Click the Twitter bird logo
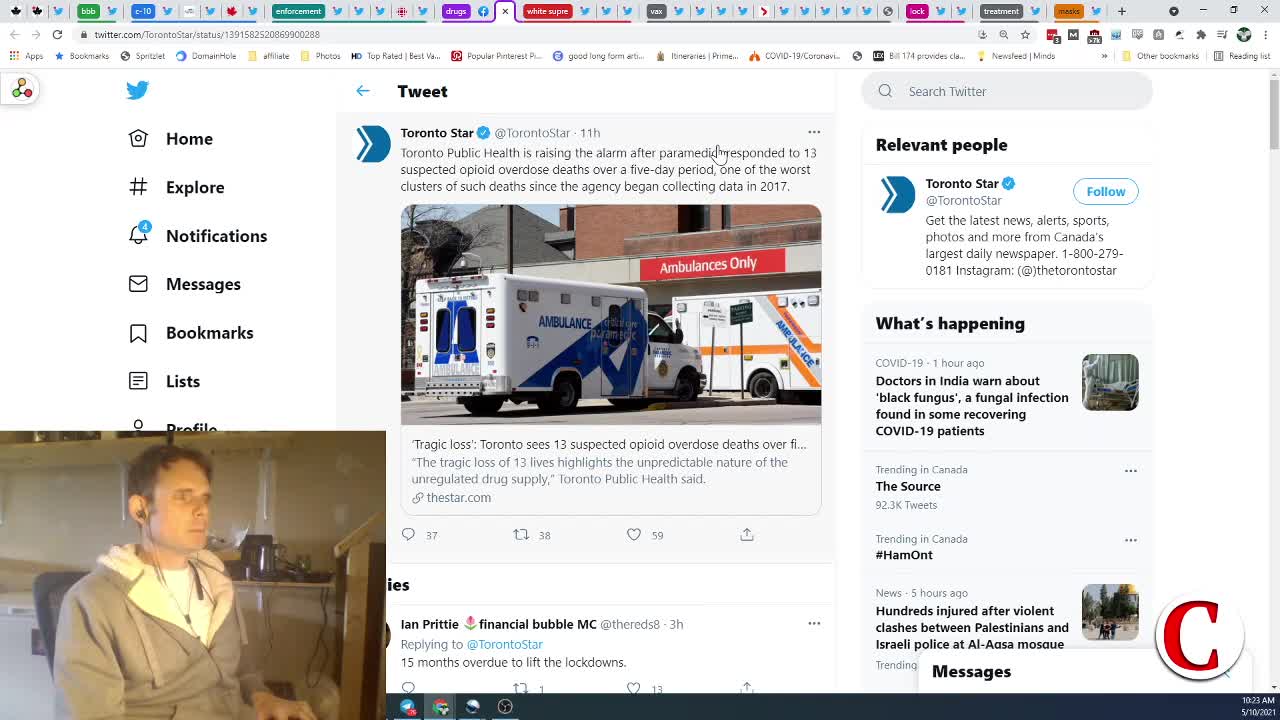1280x720 pixels. (x=138, y=90)
